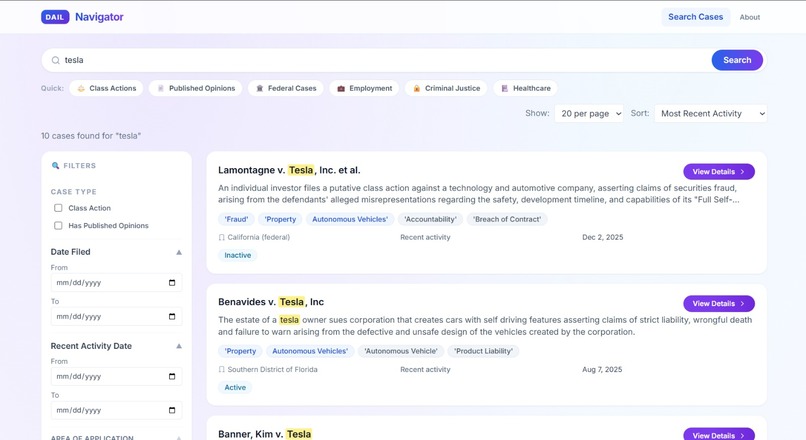Click the blue Search button
The image size is (806, 440).
pyautogui.click(x=737, y=60)
